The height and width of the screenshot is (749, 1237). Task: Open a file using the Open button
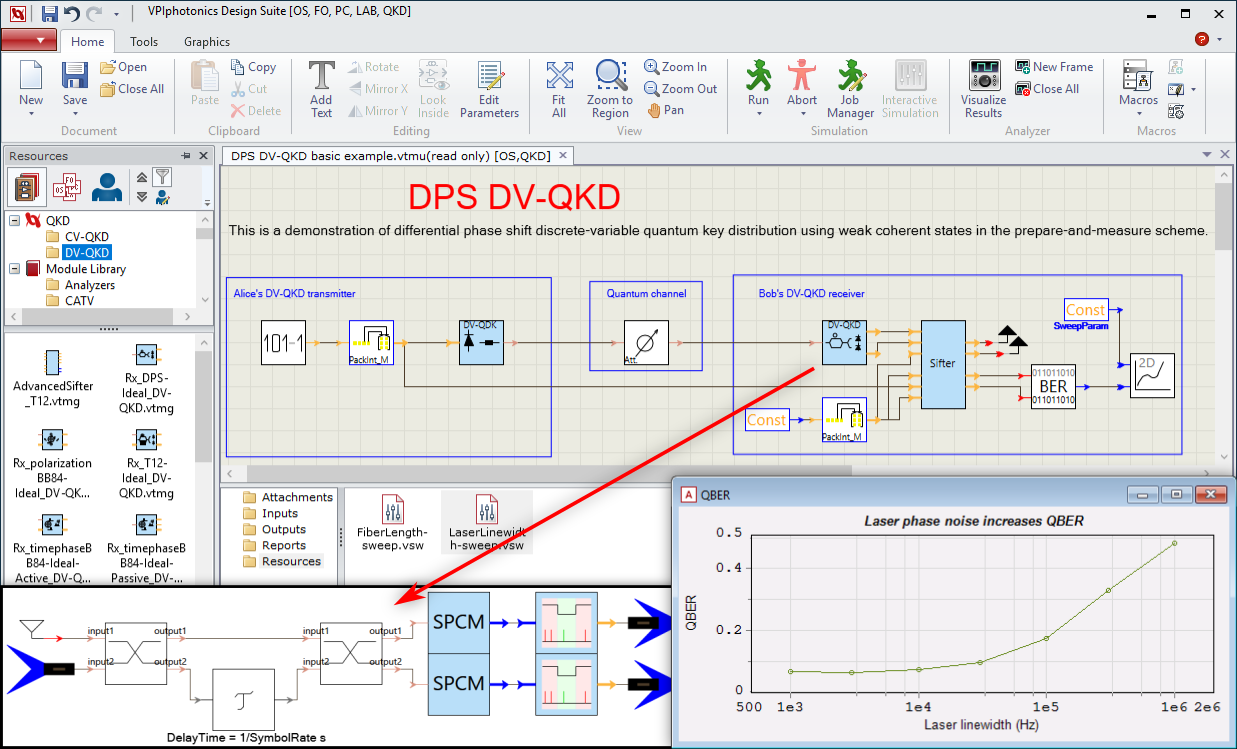point(124,67)
